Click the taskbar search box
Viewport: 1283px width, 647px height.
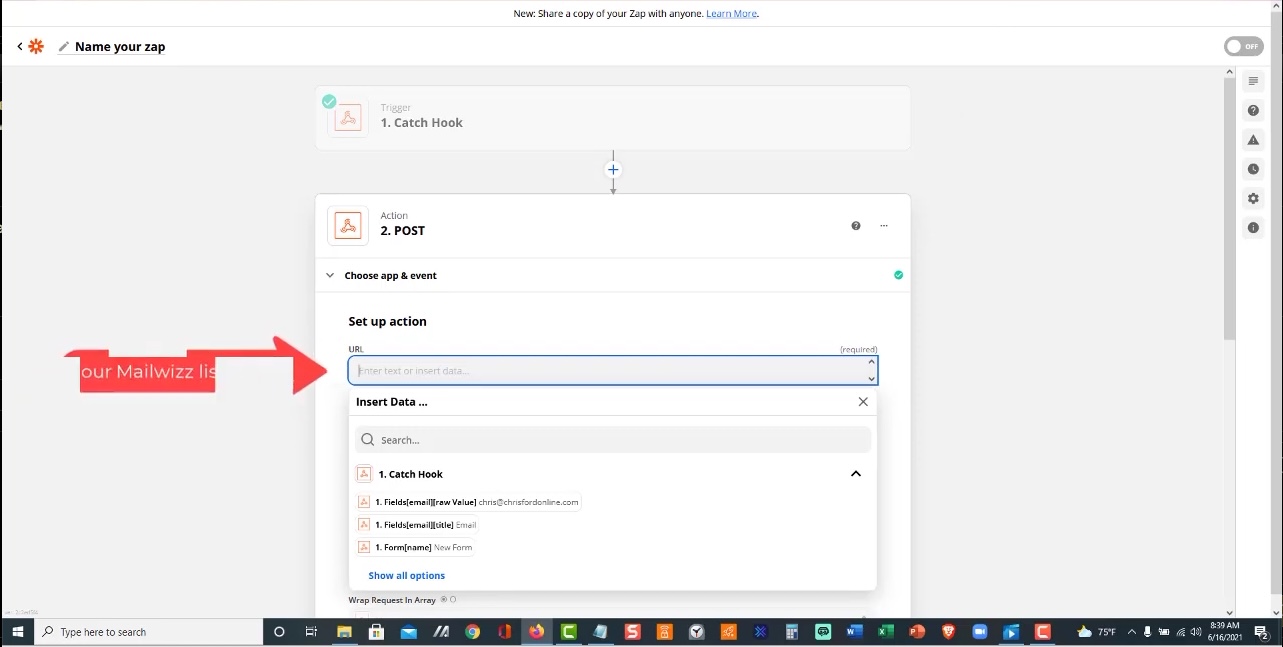[149, 632]
